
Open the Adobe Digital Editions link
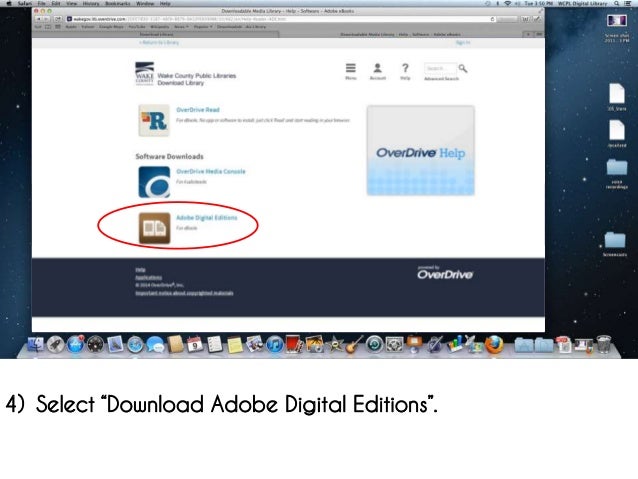pos(206,218)
